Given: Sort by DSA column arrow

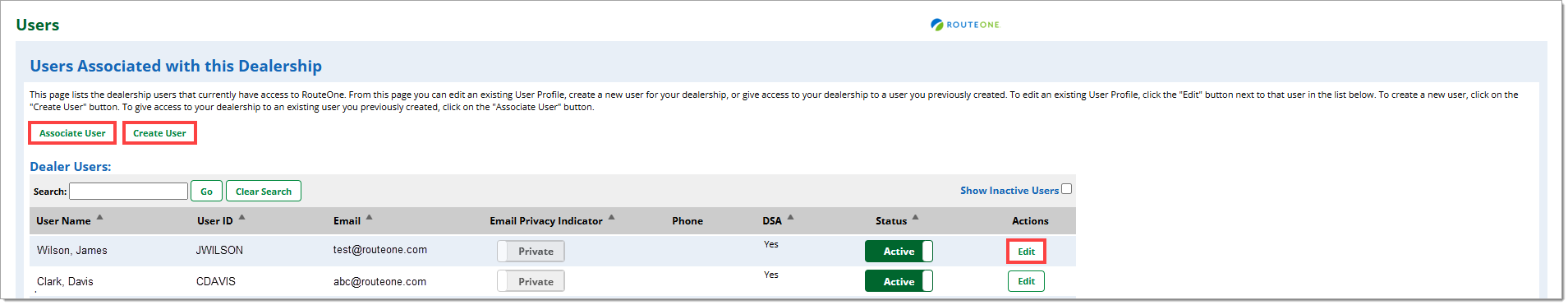Looking at the screenshot, I should point(790,218).
